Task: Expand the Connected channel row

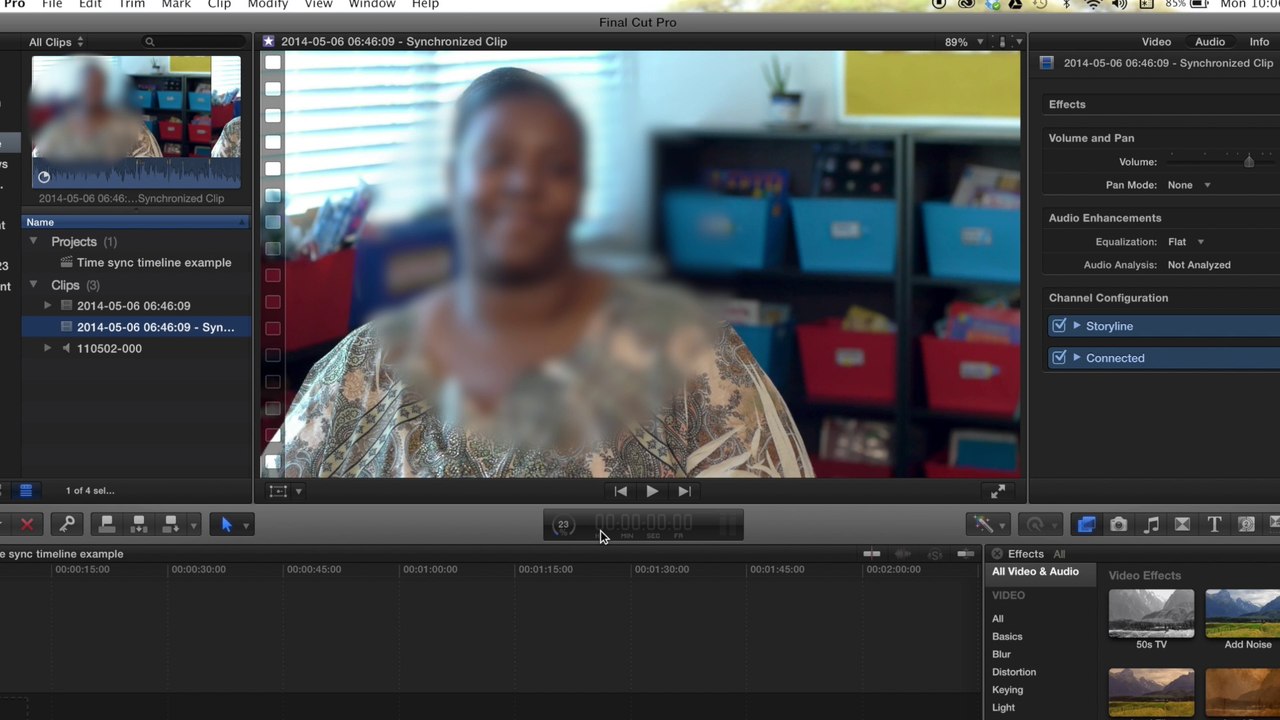Action: coord(1077,358)
